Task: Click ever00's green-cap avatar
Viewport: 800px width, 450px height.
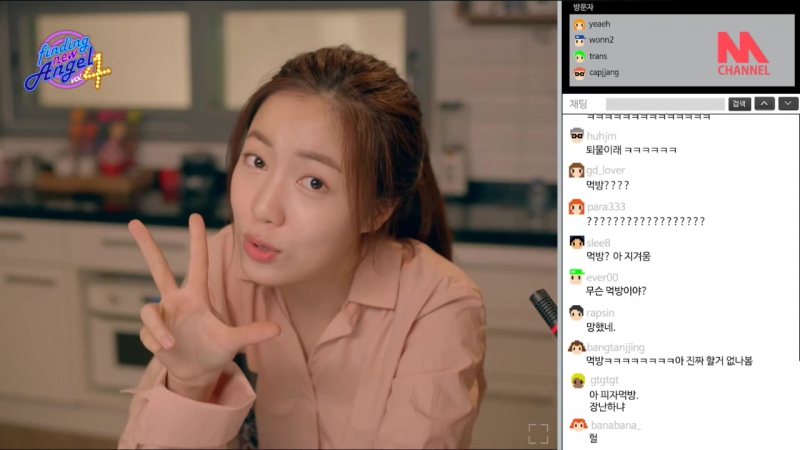Action: [x=577, y=277]
